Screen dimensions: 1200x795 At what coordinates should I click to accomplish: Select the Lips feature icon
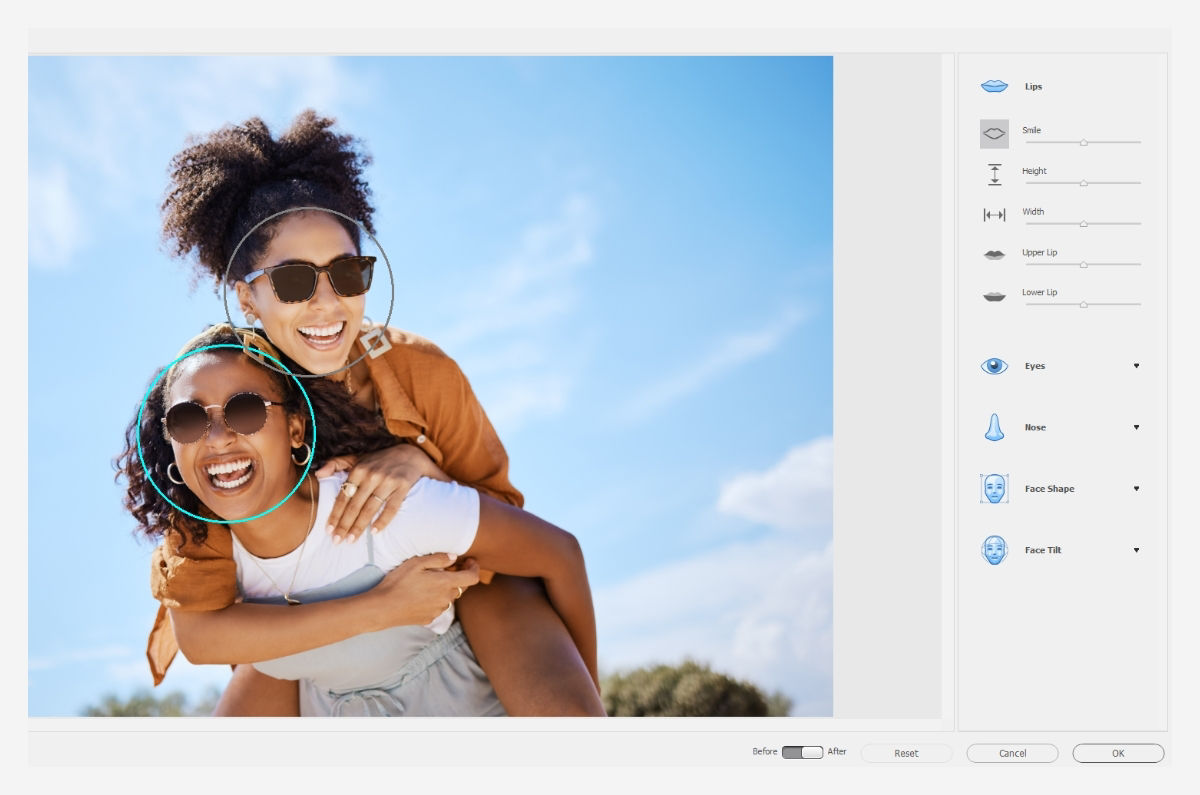(x=994, y=86)
